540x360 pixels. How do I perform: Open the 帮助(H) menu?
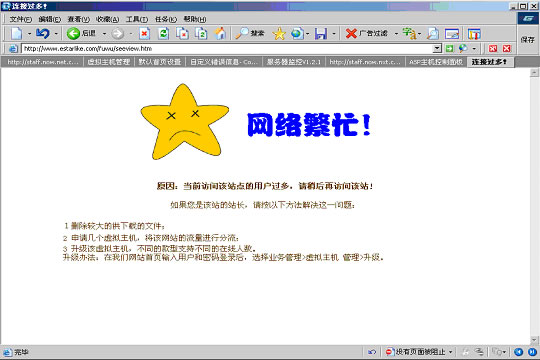click(195, 19)
